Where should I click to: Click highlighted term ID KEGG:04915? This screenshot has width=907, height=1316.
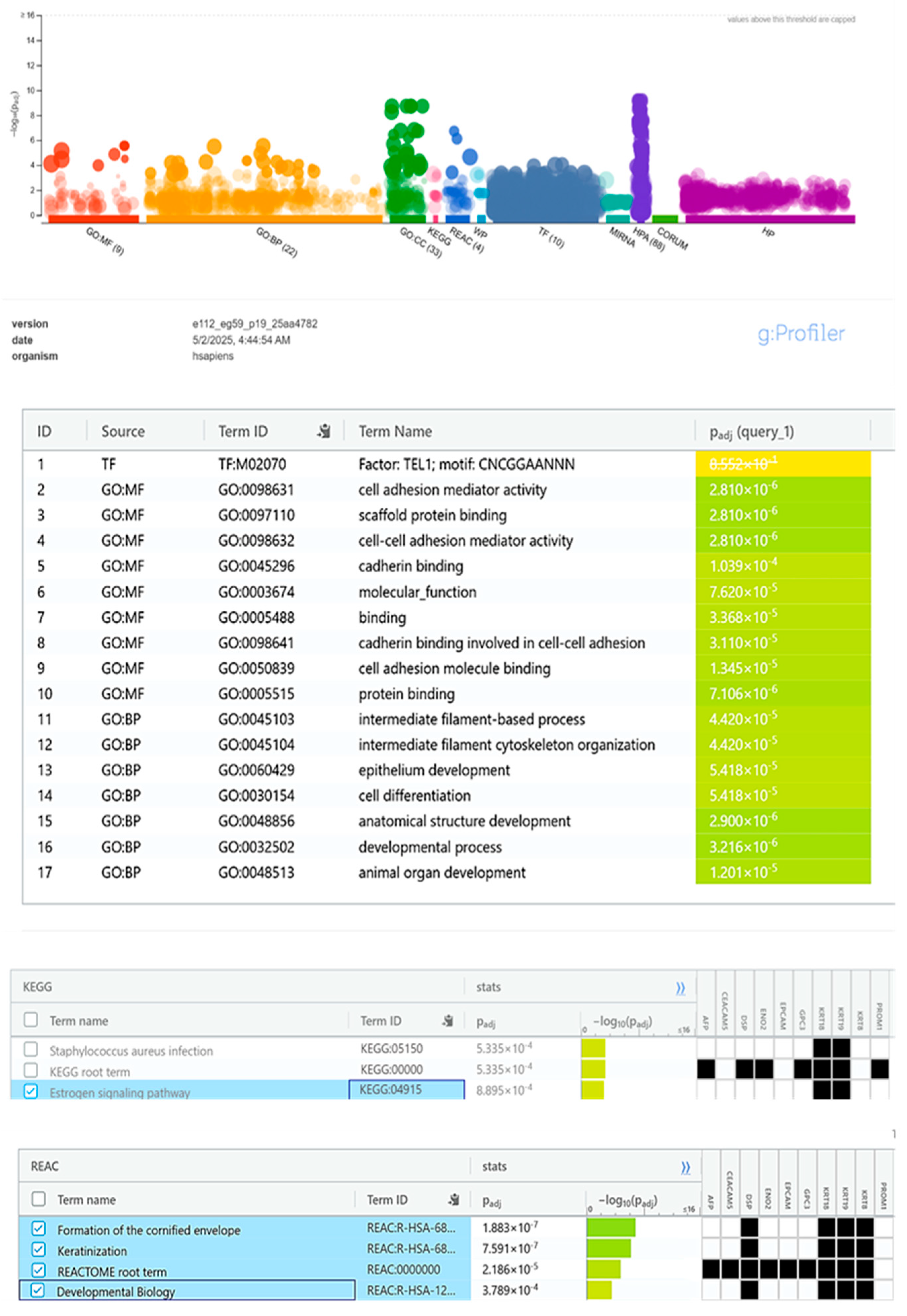(390, 1090)
